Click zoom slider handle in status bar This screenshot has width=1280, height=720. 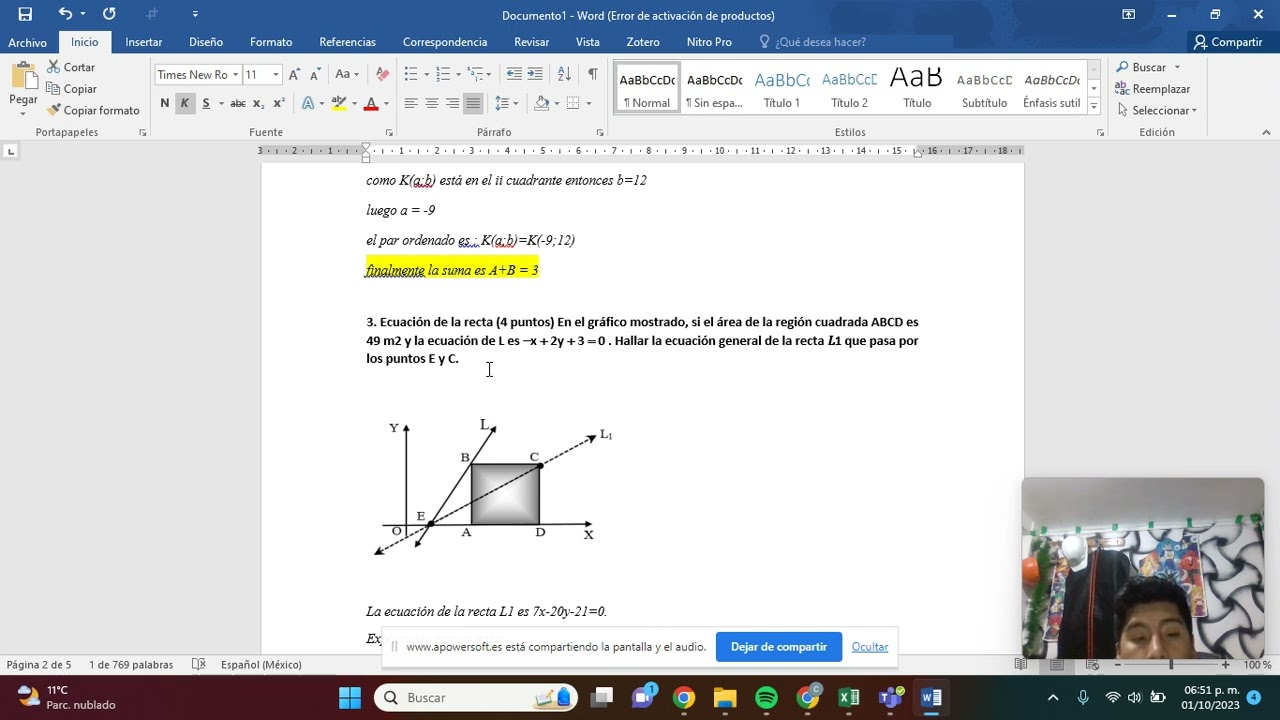1170,664
